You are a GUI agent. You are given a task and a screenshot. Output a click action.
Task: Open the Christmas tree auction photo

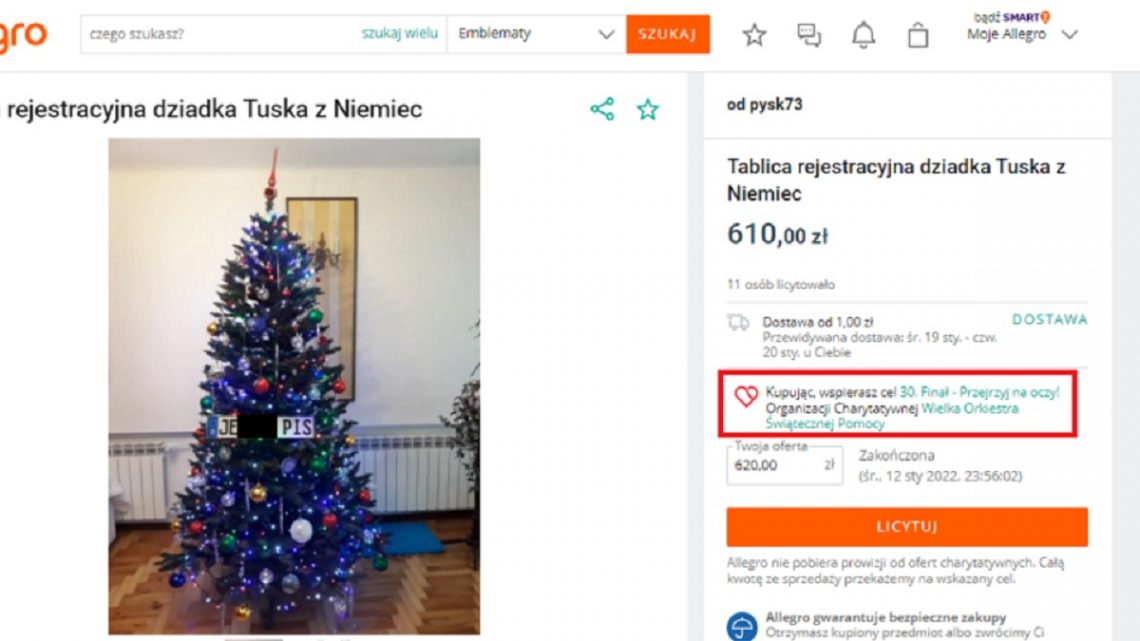(x=294, y=386)
